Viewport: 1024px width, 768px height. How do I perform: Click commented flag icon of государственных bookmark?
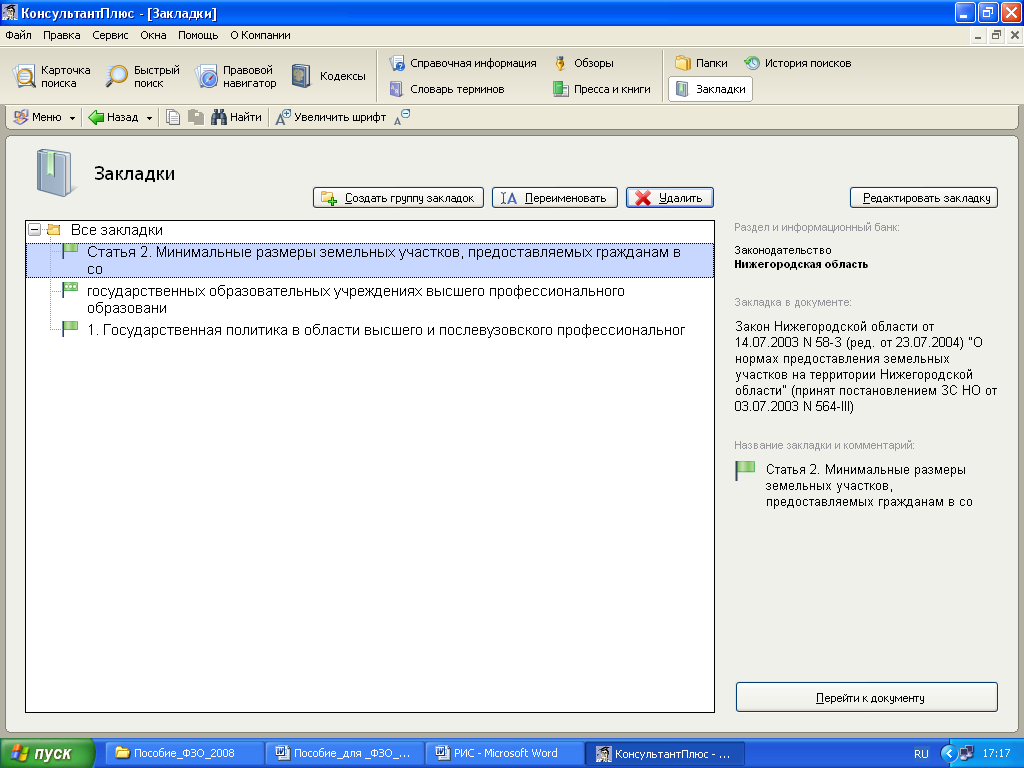click(x=70, y=290)
